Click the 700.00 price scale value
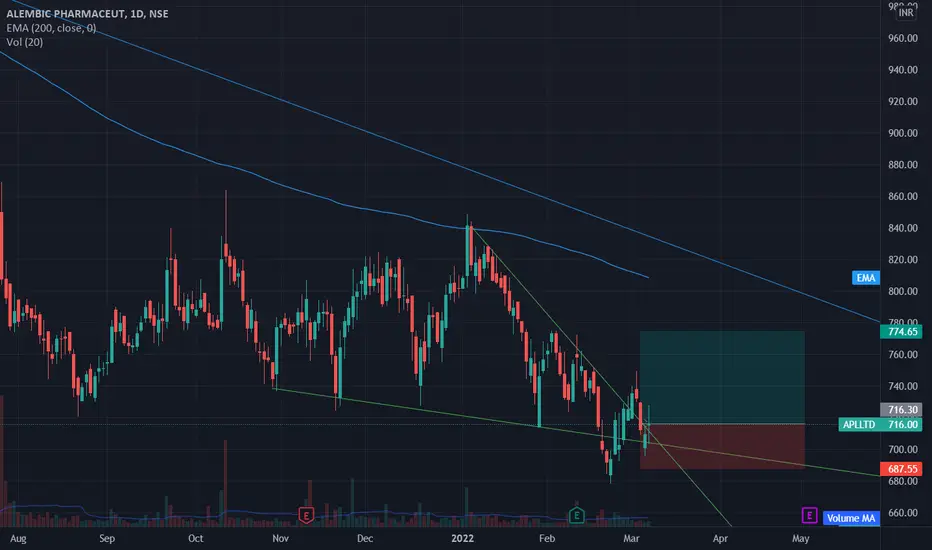932x550 pixels. [903, 450]
